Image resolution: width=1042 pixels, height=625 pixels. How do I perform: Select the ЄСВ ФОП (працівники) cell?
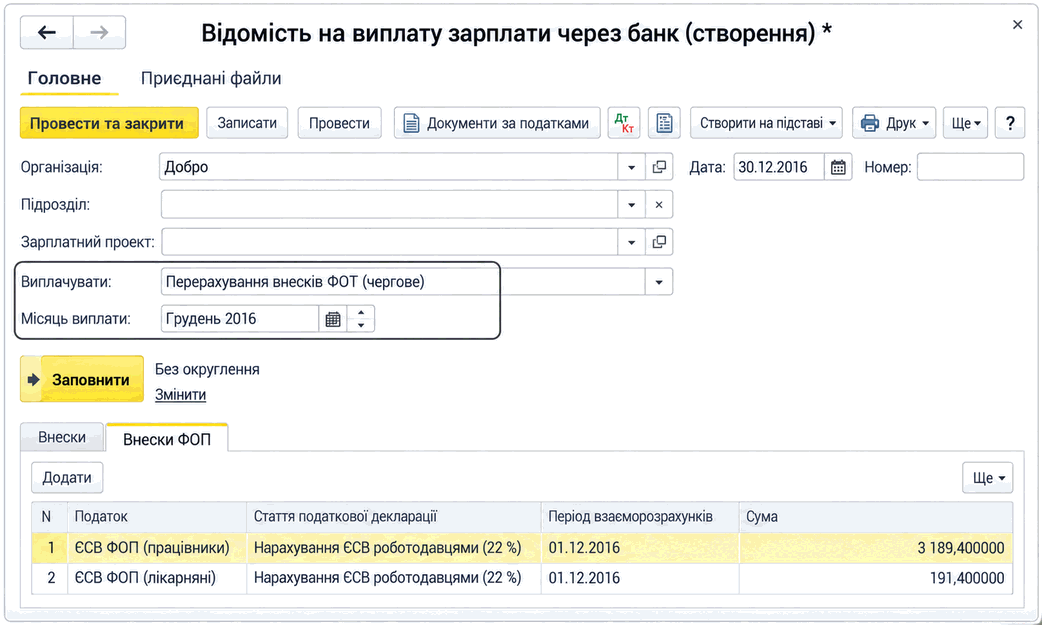click(x=157, y=548)
